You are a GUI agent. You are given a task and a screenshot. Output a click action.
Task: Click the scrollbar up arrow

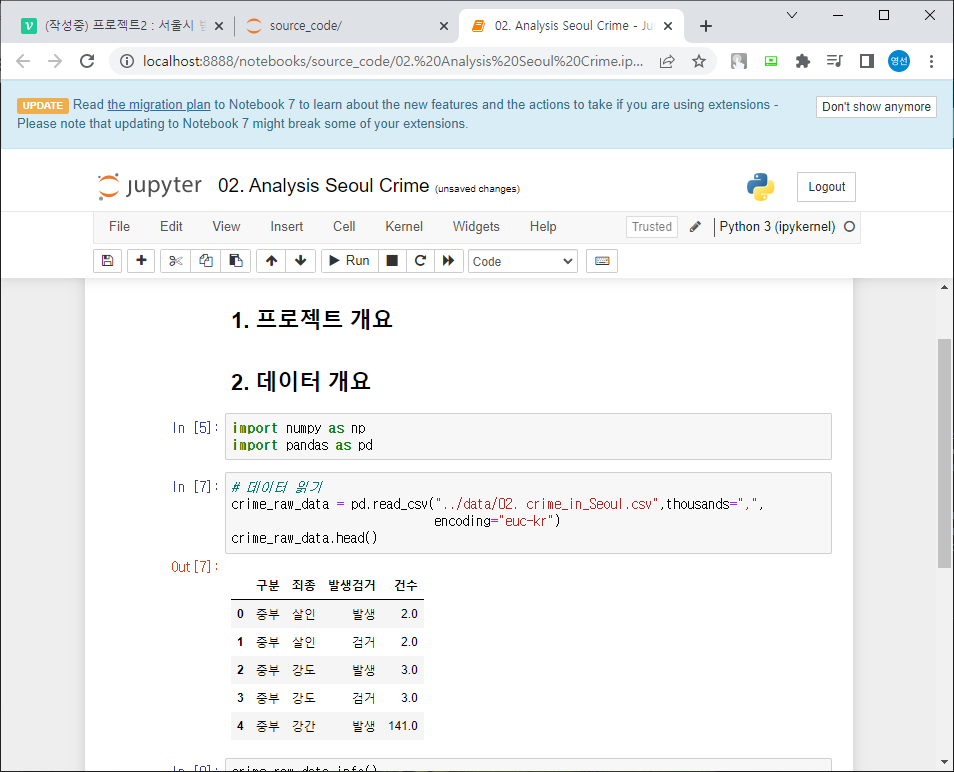(944, 287)
